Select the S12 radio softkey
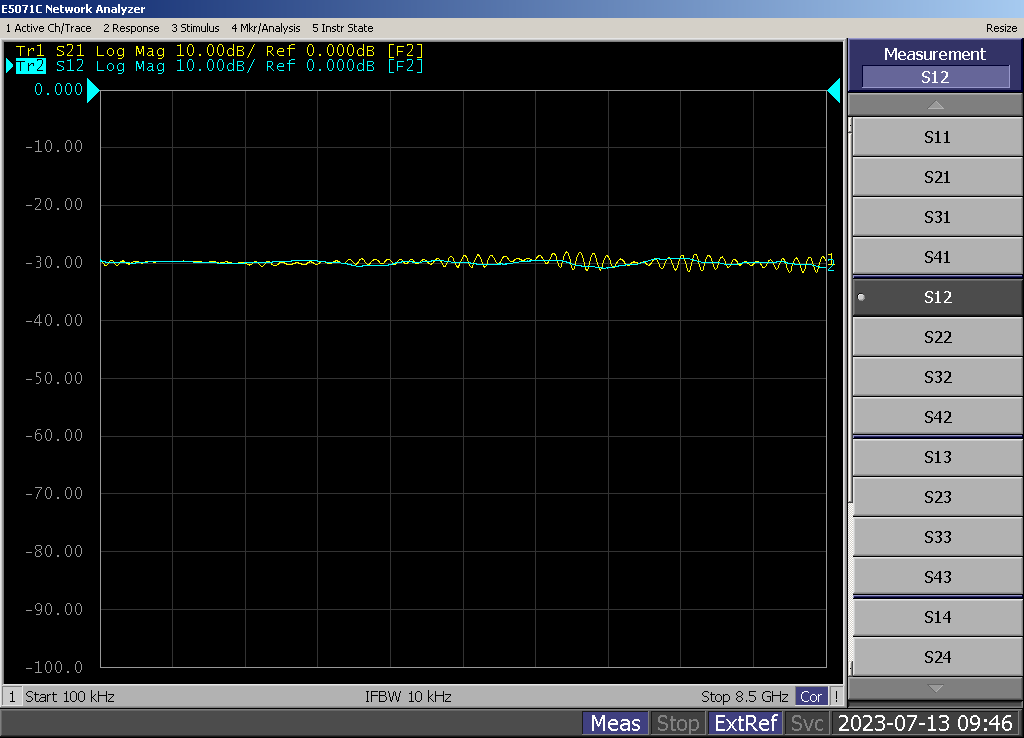The width and height of the screenshot is (1024, 738). pos(936,297)
